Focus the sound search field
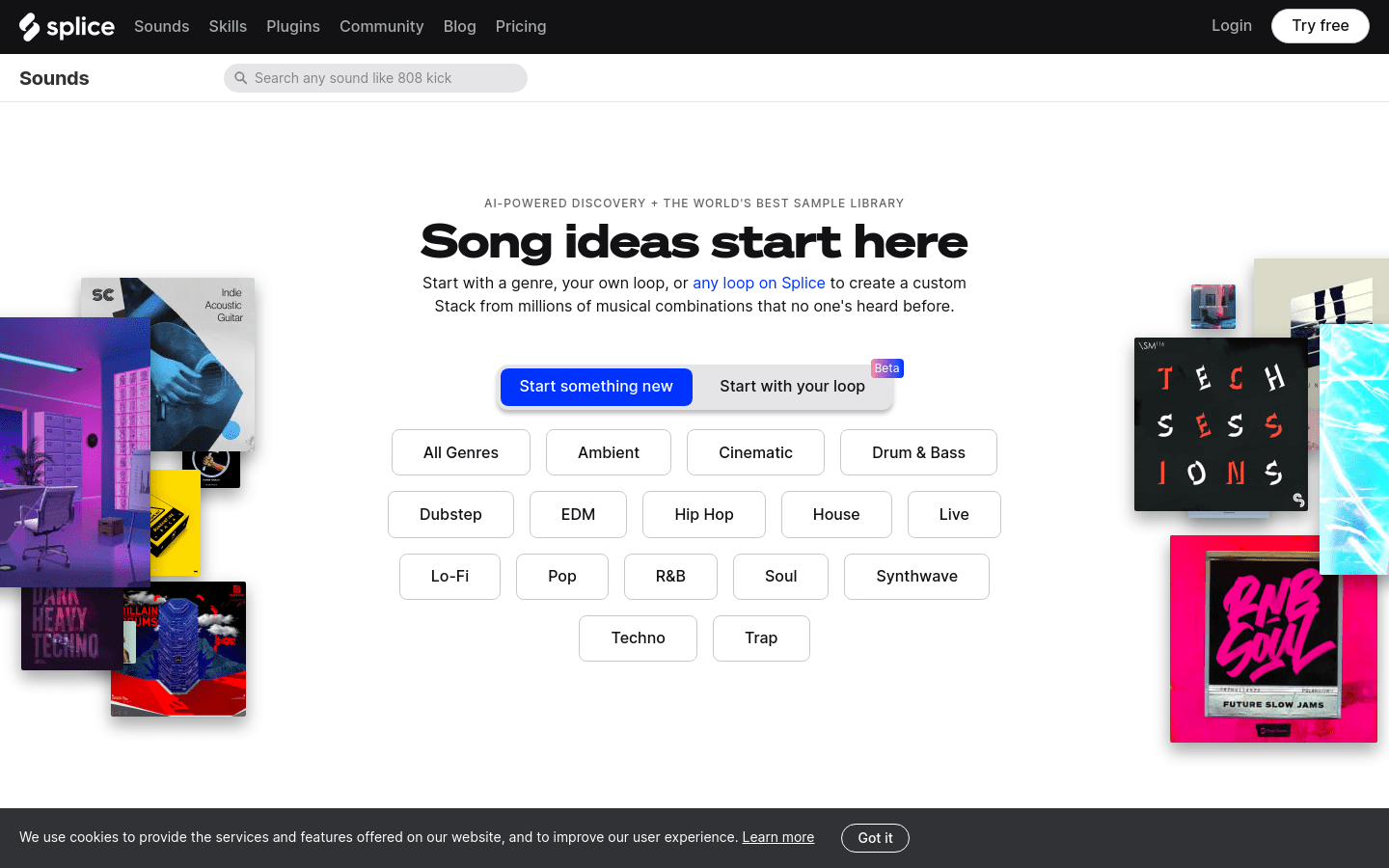The height and width of the screenshot is (868, 1389). 375,78
